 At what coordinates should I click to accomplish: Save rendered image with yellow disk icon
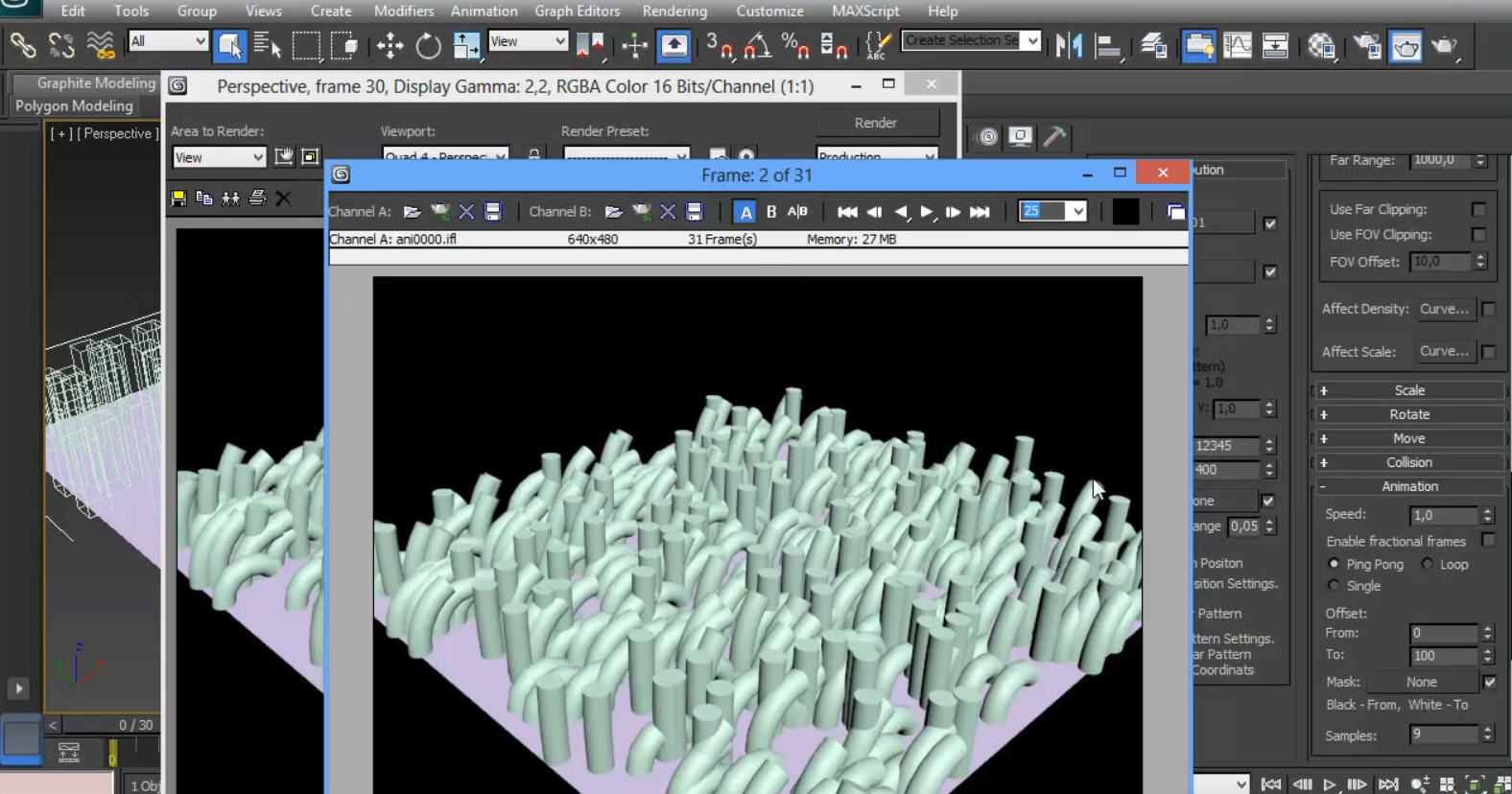click(x=178, y=198)
